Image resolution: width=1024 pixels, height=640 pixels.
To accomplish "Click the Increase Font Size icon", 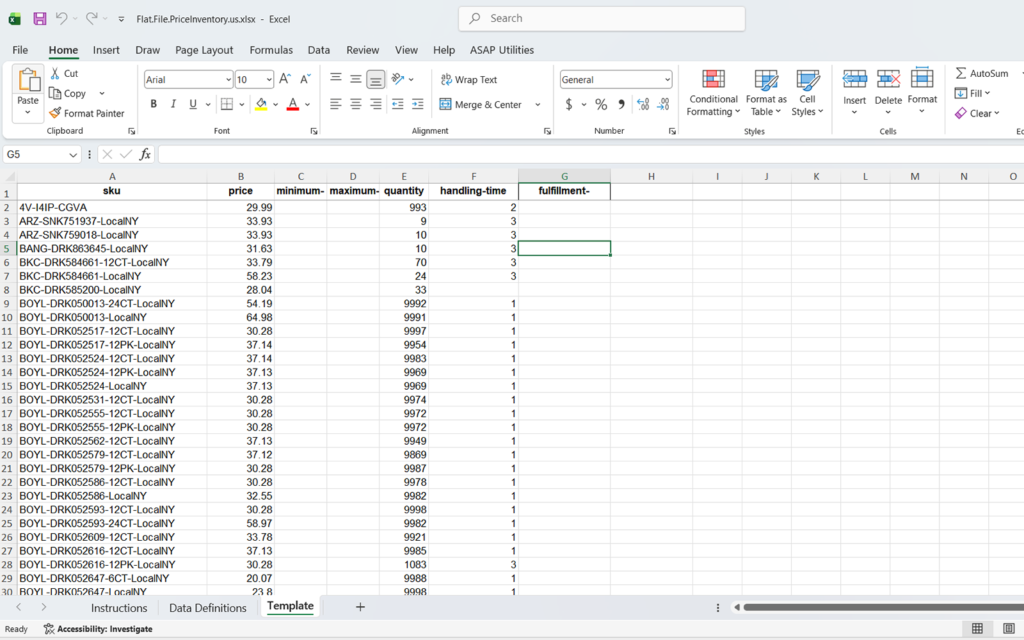I will (x=285, y=79).
